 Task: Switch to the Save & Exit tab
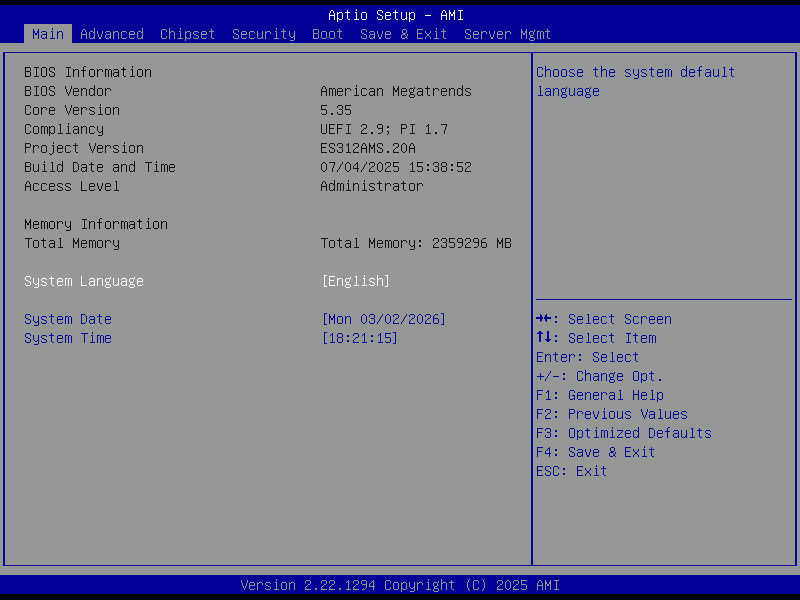(403, 33)
